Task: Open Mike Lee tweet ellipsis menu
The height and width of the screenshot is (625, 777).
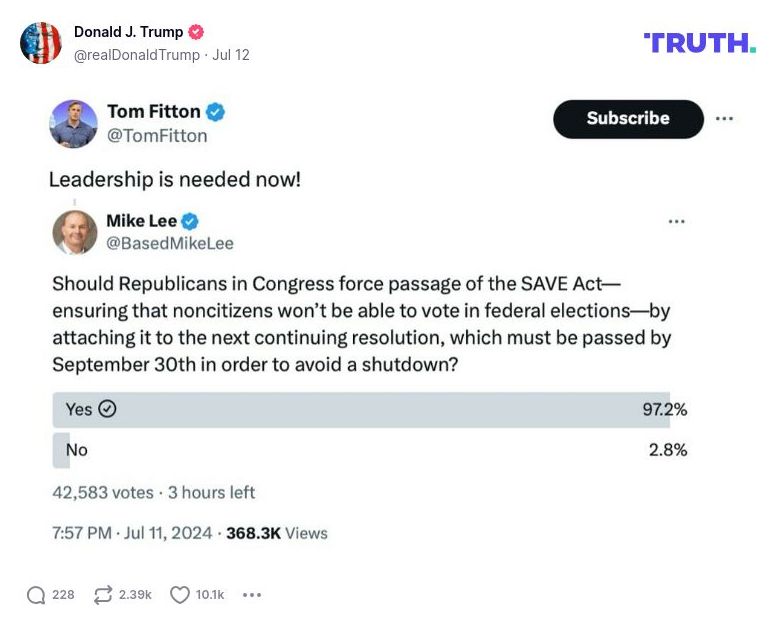Action: click(x=676, y=221)
